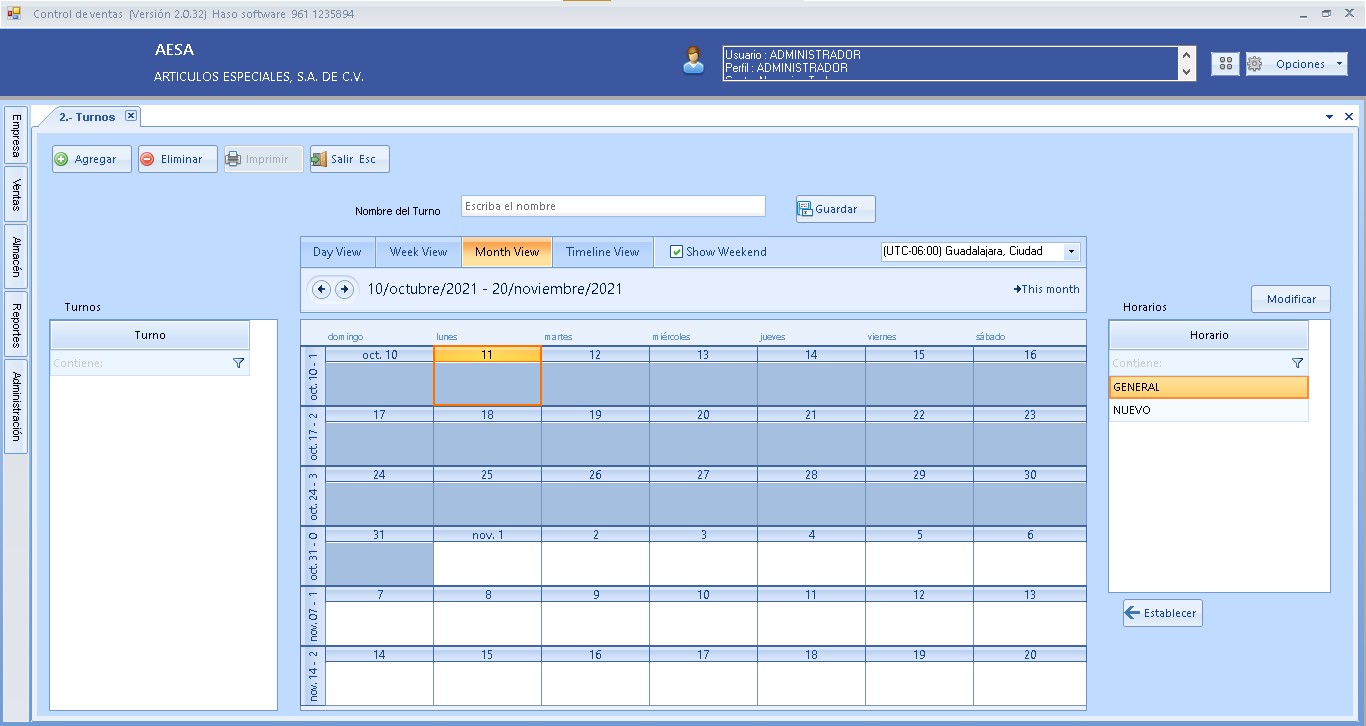Open the Empresa side tab

point(16,135)
